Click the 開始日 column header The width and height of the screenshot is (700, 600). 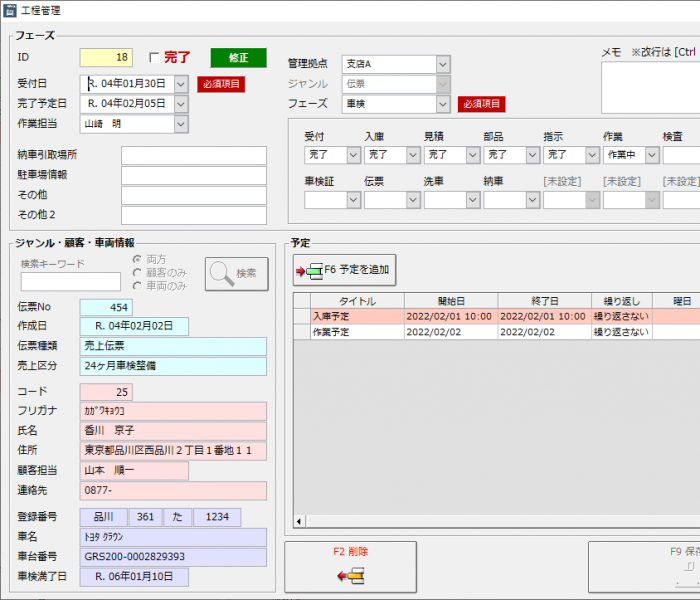click(451, 301)
